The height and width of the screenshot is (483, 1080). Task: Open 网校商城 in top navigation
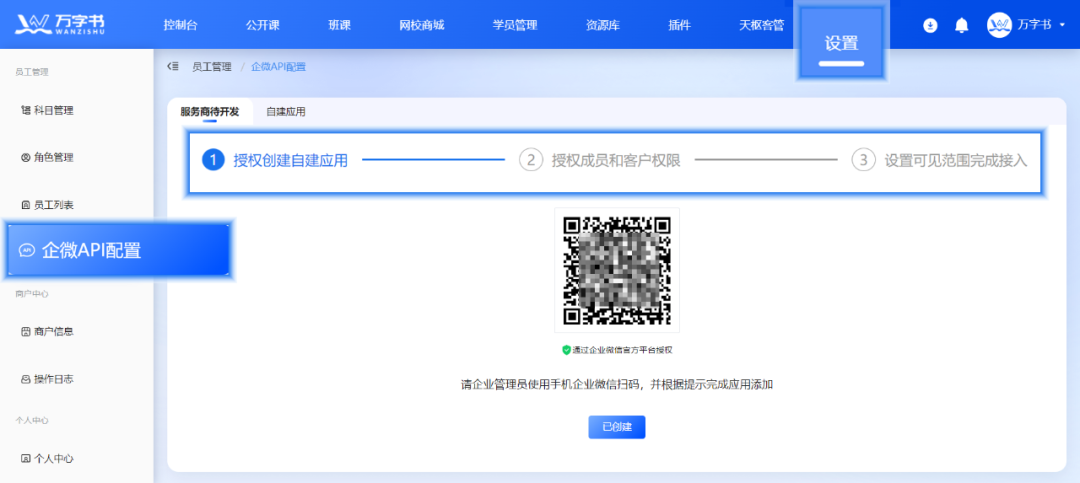tap(422, 25)
